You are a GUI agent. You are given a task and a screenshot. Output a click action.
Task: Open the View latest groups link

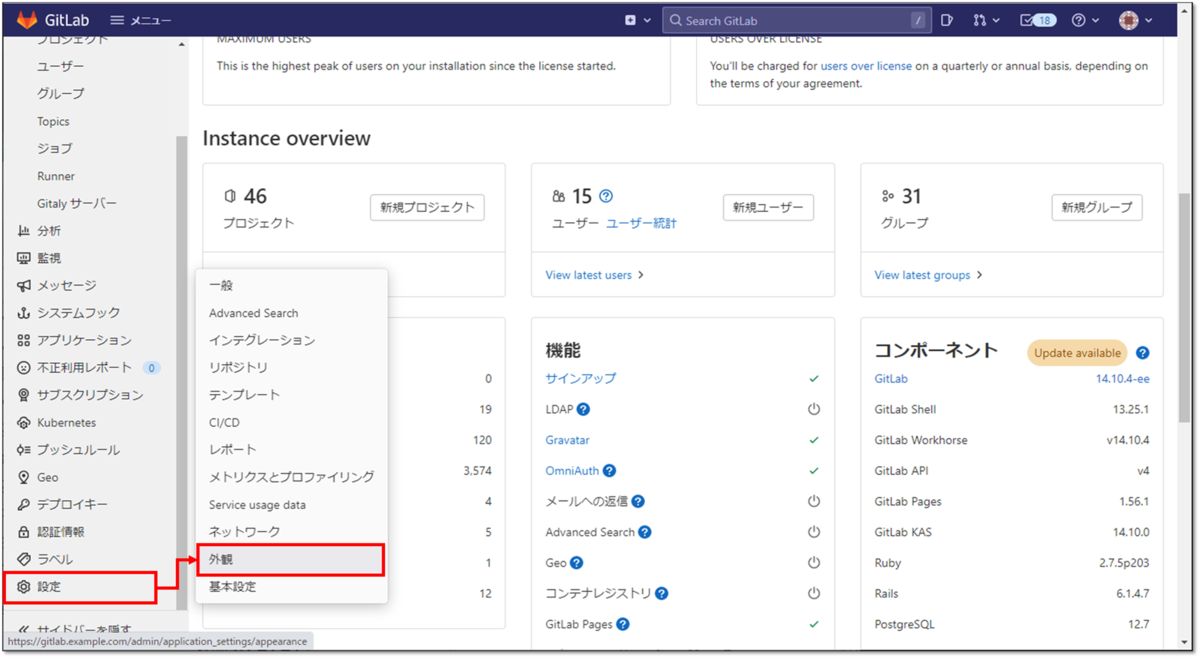point(929,275)
